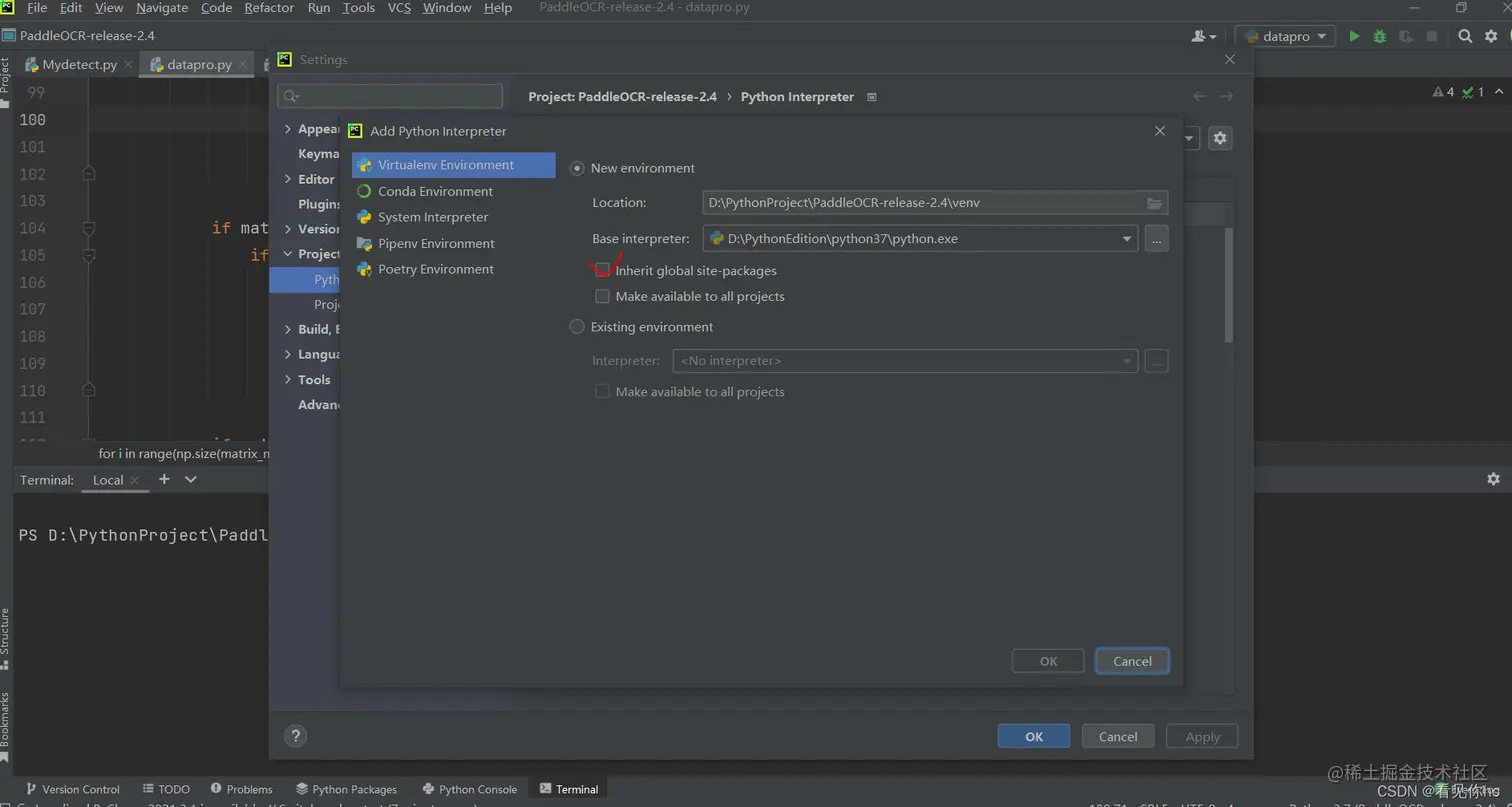Open the Tools menu
Image resolution: width=1512 pixels, height=807 pixels.
359,8
